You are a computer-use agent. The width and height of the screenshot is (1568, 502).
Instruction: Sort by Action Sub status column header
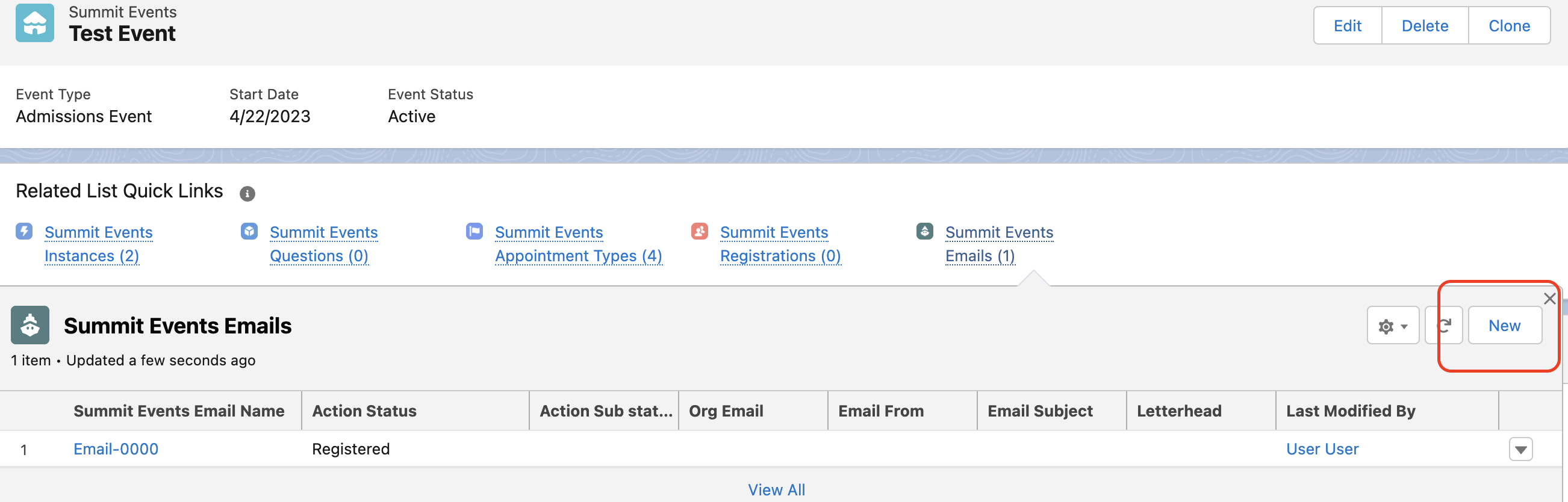click(x=606, y=411)
